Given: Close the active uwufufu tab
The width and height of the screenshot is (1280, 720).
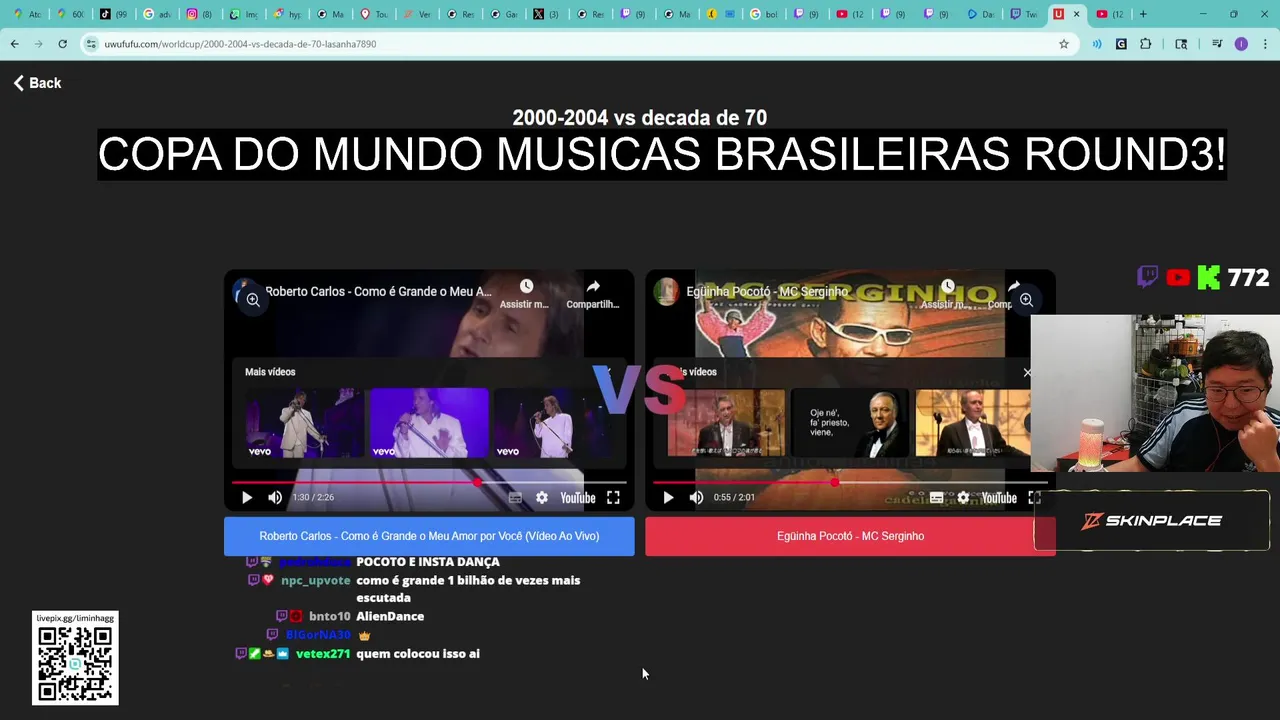Looking at the screenshot, I should [1076, 14].
